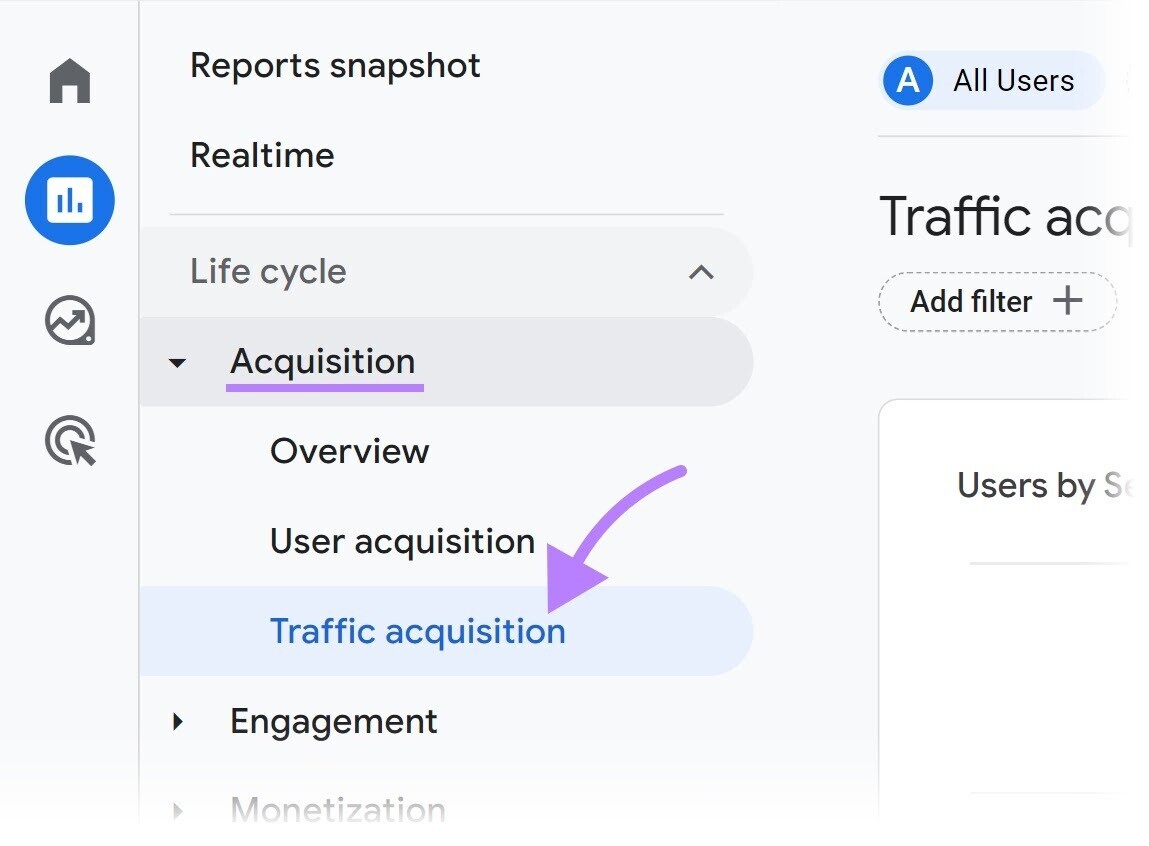Open the User acquisition report
The width and height of the screenshot is (1149, 846).
pyautogui.click(x=401, y=541)
